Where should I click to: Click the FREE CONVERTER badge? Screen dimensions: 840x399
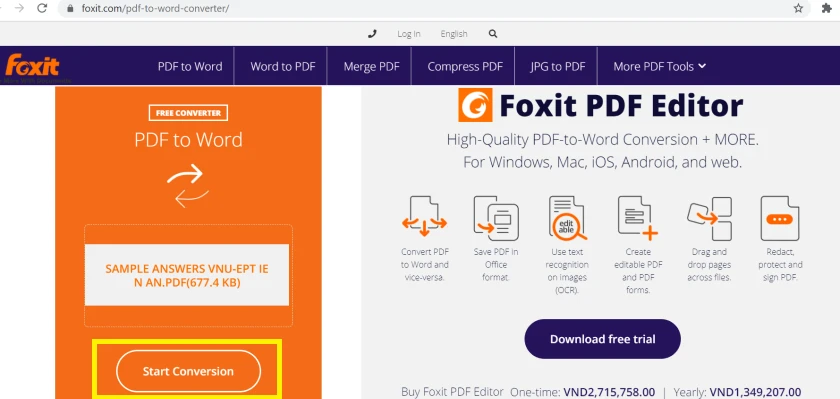coord(188,113)
